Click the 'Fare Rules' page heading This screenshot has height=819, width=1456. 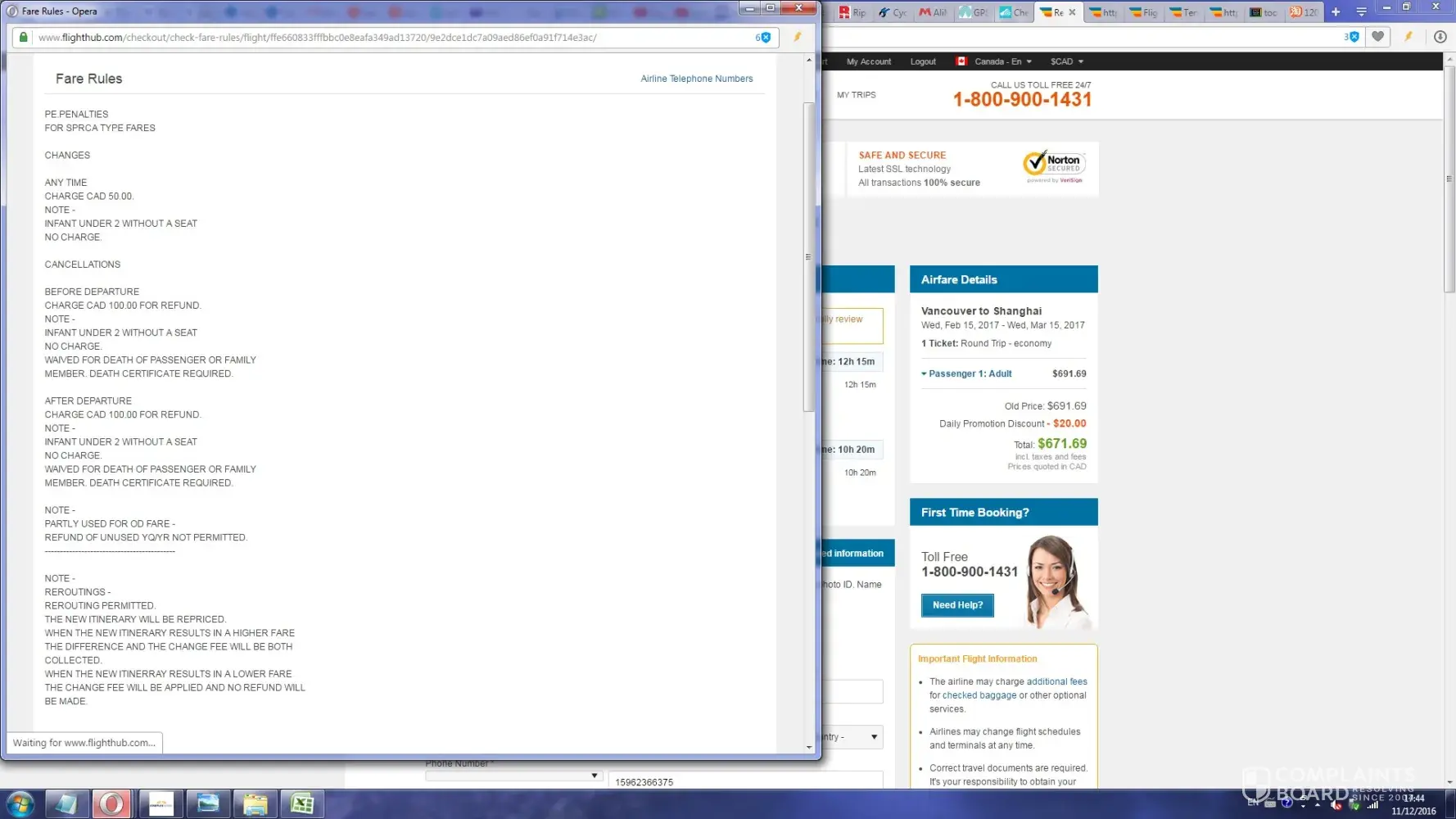[x=88, y=79]
